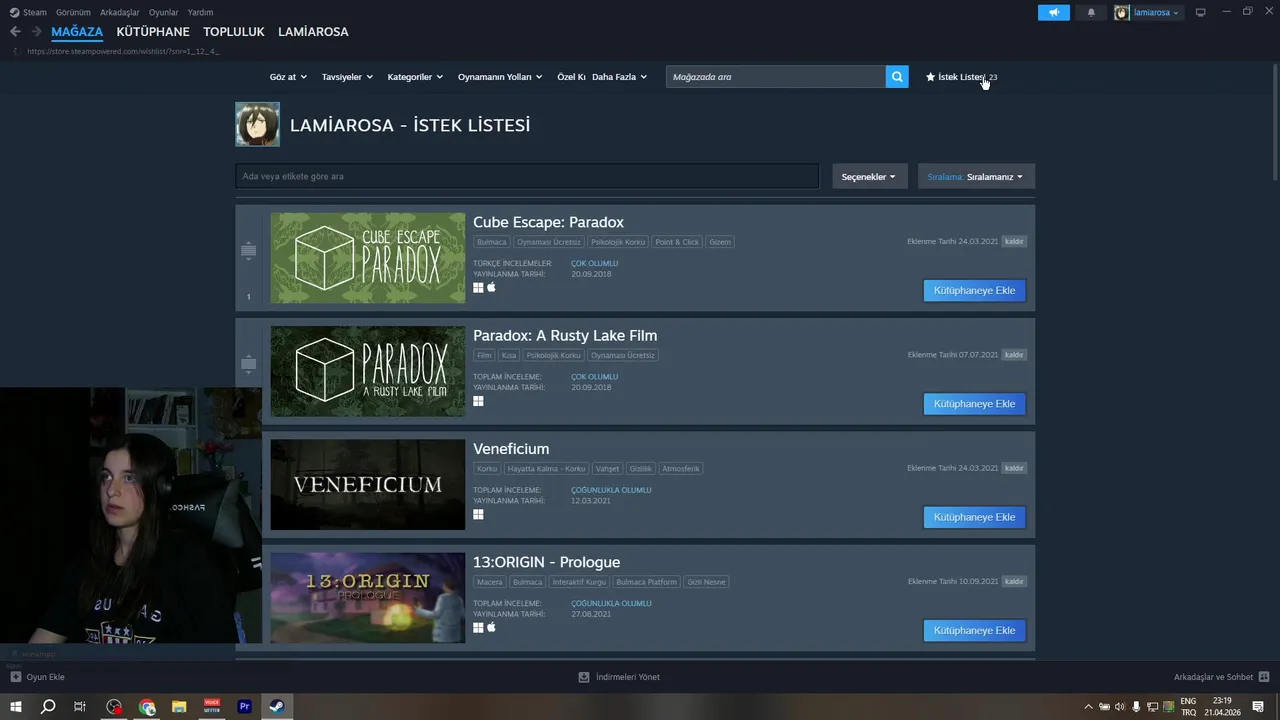Open the Sıralama sort dropdown

[976, 177]
